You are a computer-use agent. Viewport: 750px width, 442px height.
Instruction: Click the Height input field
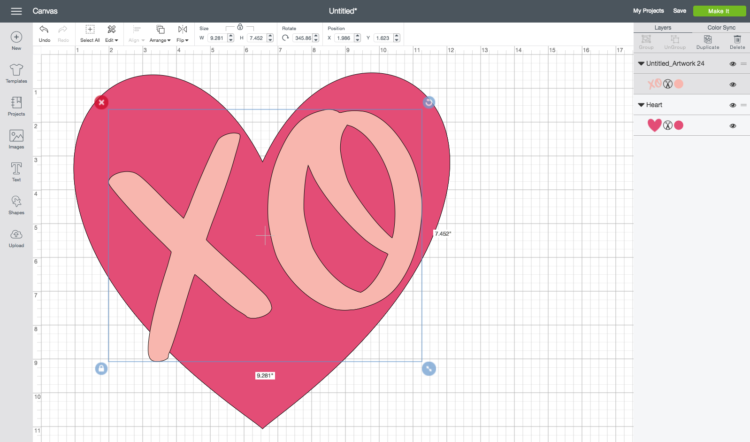(x=256, y=38)
